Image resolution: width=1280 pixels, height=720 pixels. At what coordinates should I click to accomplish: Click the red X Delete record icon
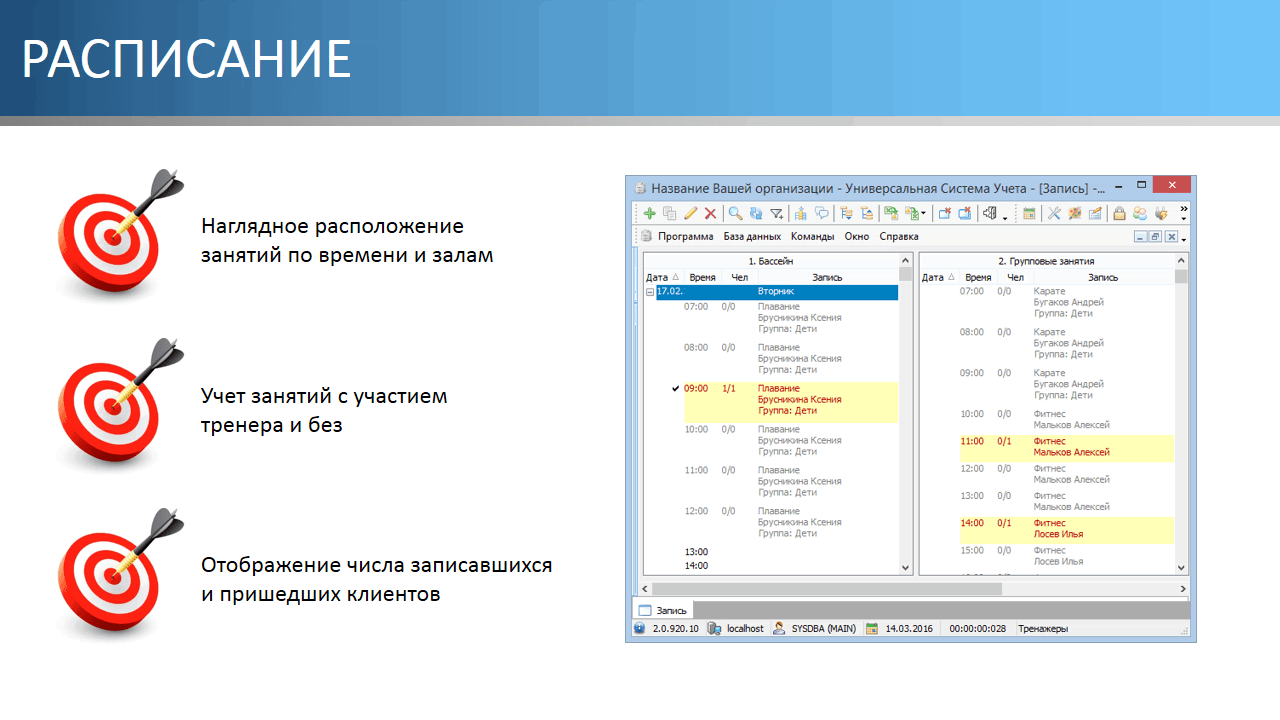(710, 213)
